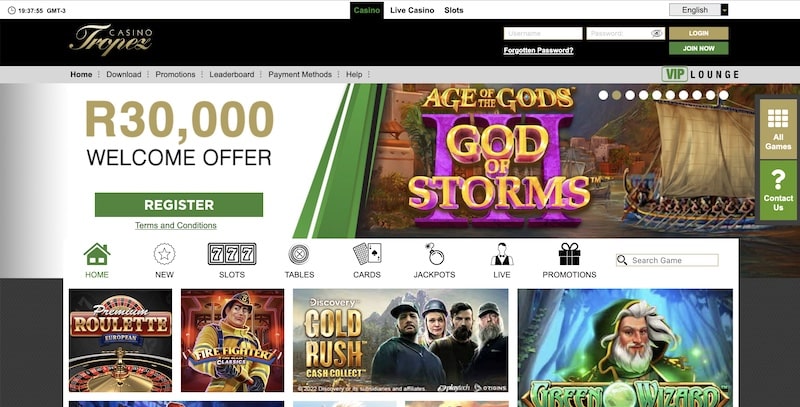Select the NEW star badge icon
This screenshot has width=800, height=407.
pyautogui.click(x=164, y=254)
